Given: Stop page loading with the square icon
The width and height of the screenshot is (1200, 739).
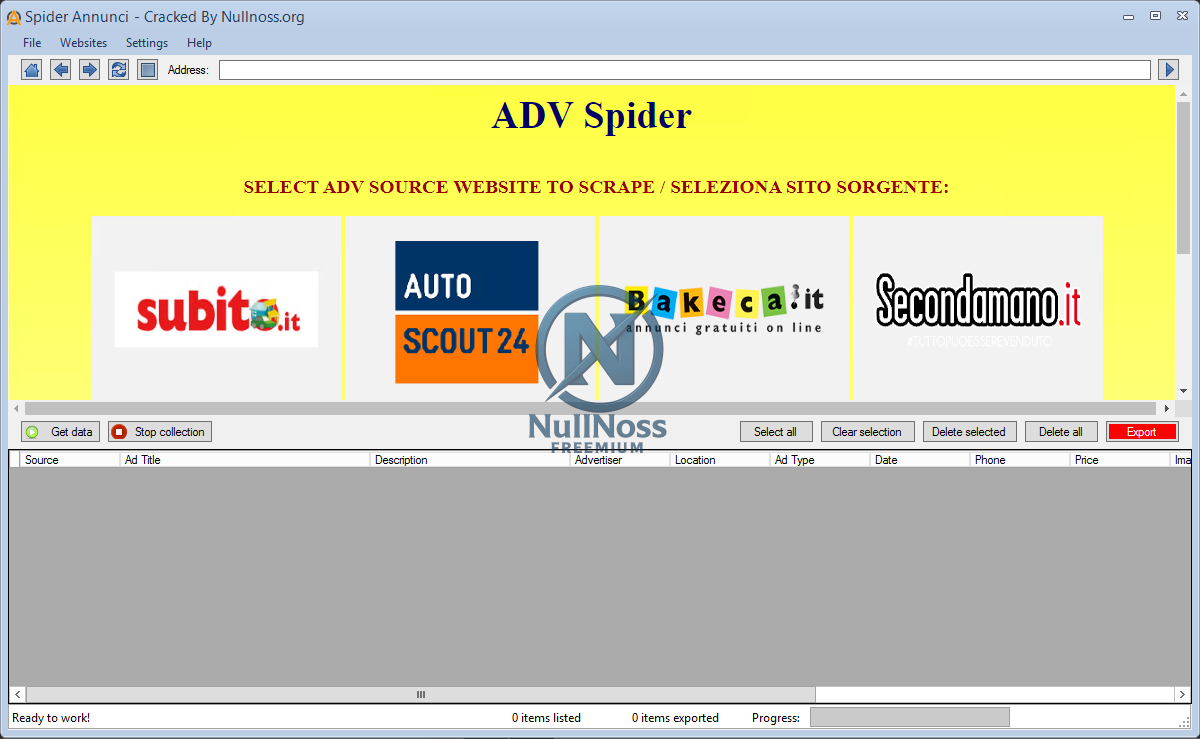Looking at the screenshot, I should [x=146, y=69].
